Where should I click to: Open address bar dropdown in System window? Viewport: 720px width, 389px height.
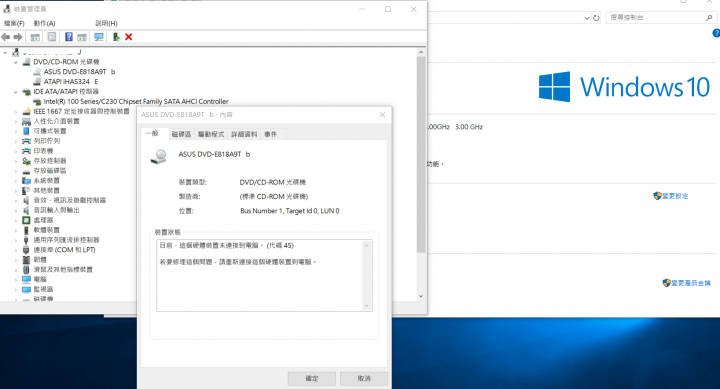tap(587, 18)
